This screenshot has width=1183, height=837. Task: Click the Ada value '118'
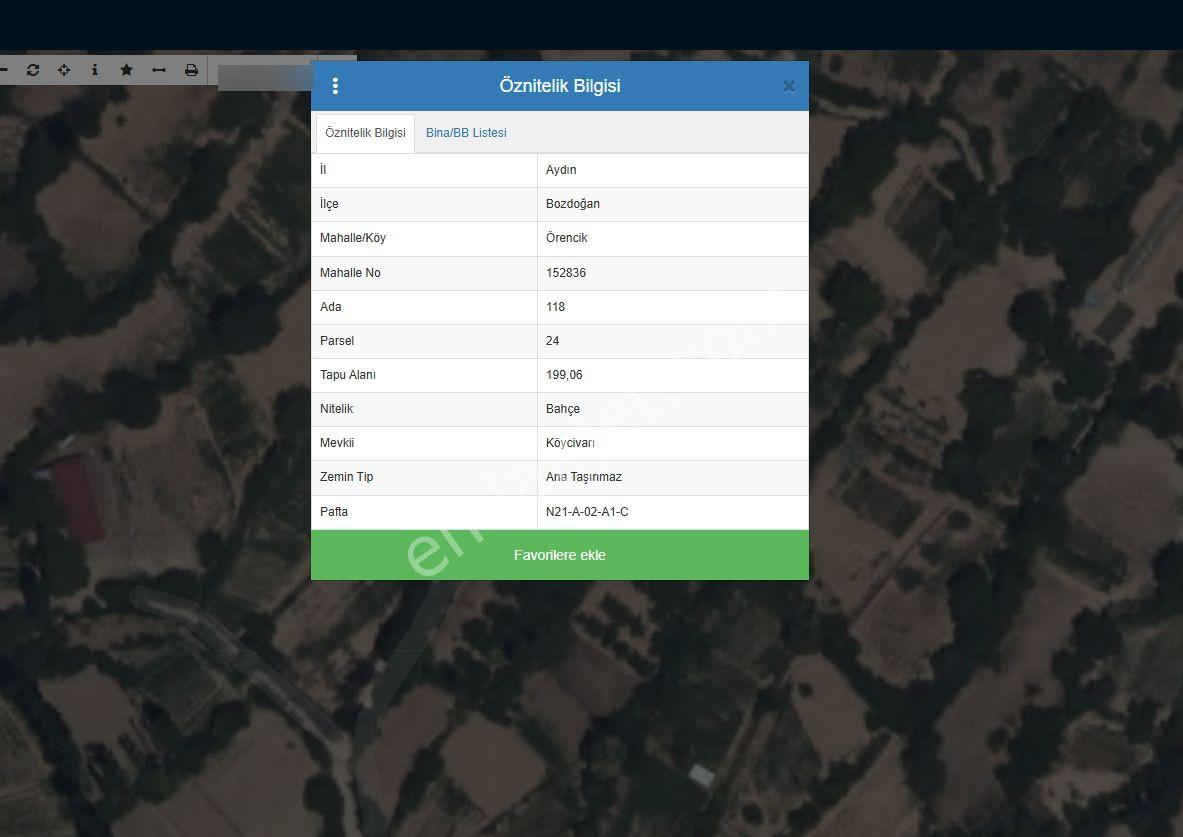click(555, 306)
